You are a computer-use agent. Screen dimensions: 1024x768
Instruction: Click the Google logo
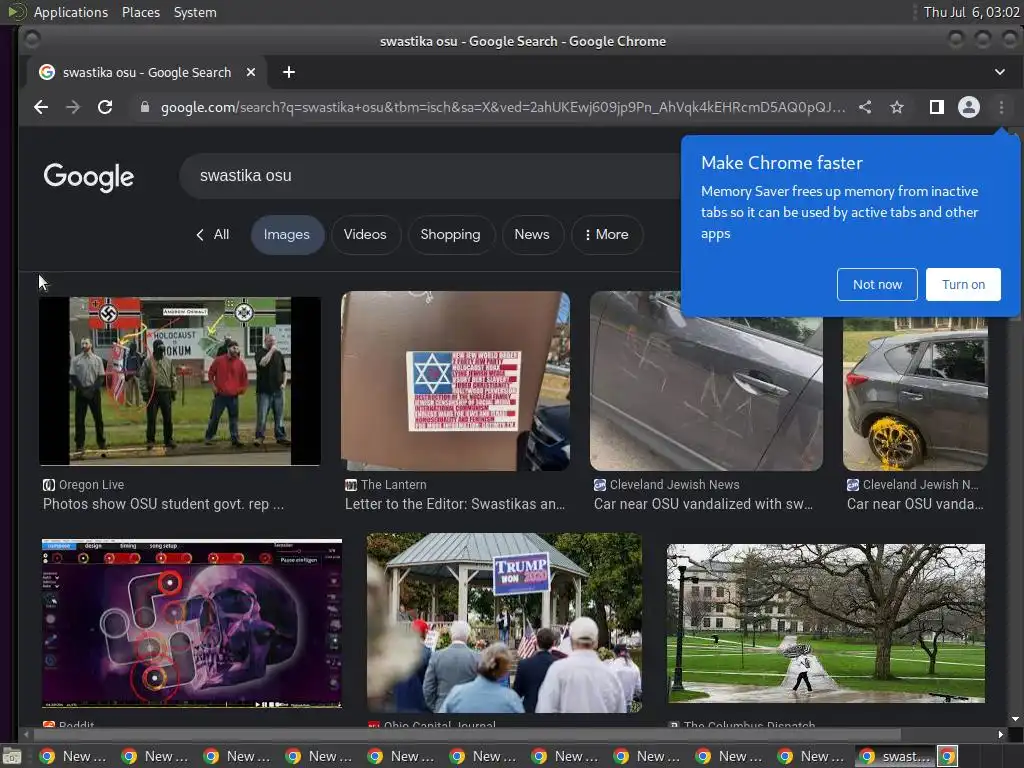(89, 177)
